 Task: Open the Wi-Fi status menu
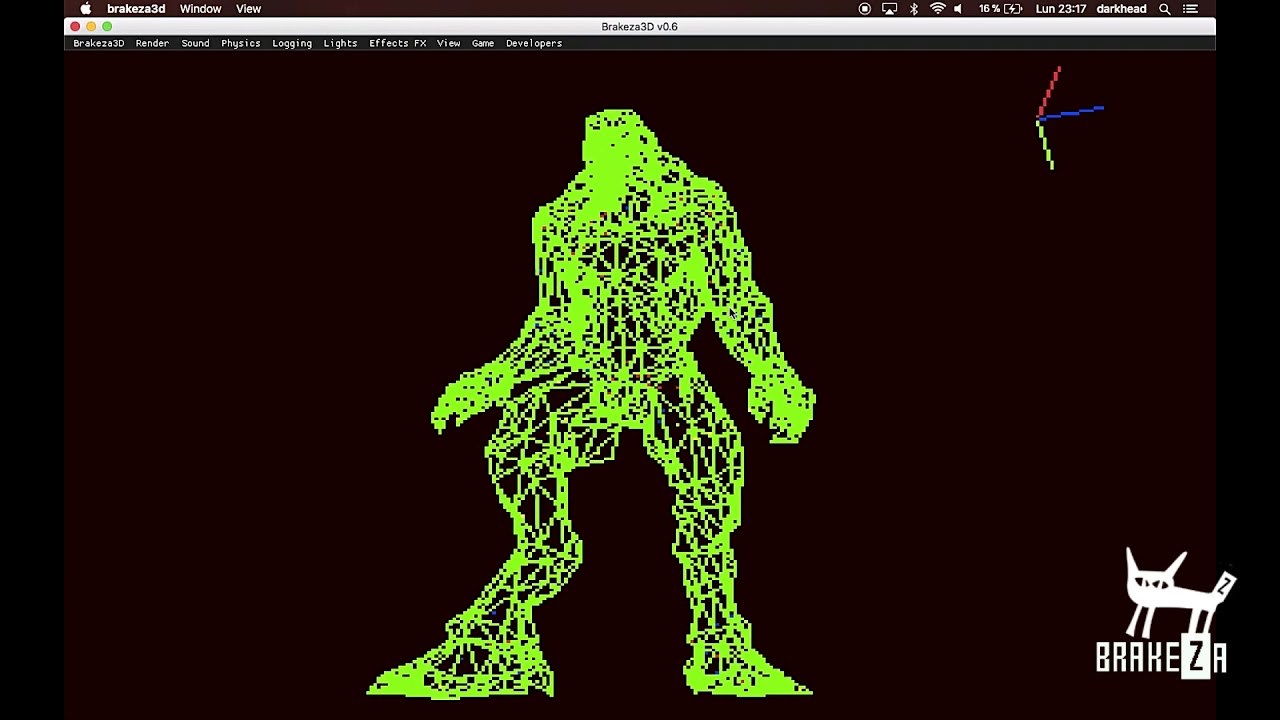(x=938, y=9)
